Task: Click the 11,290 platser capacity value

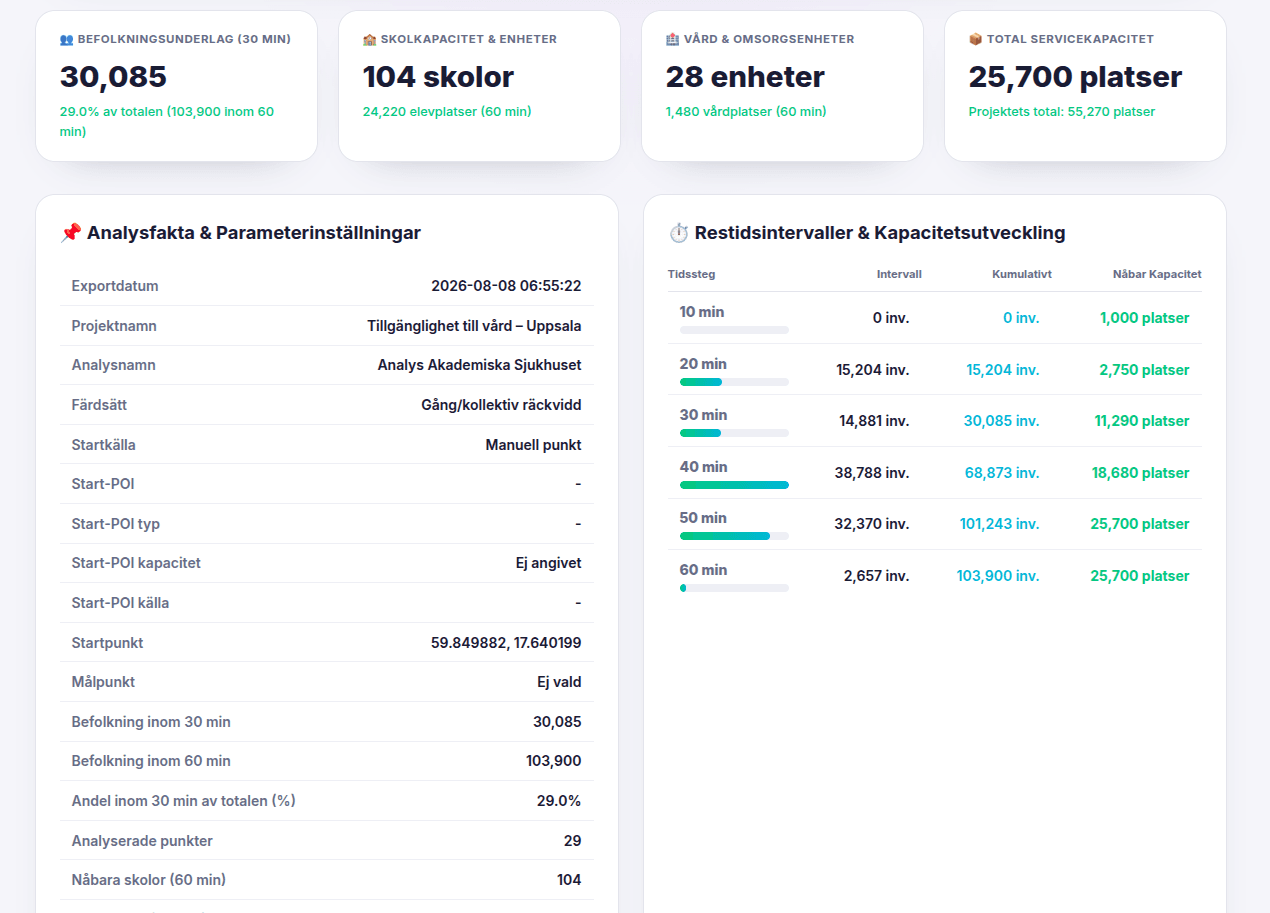Action: 1142,421
